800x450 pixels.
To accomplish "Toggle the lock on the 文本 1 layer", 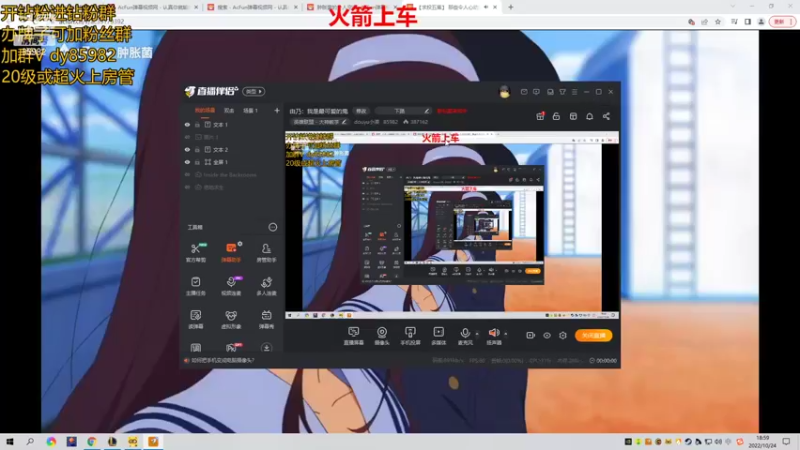I will coord(197,124).
